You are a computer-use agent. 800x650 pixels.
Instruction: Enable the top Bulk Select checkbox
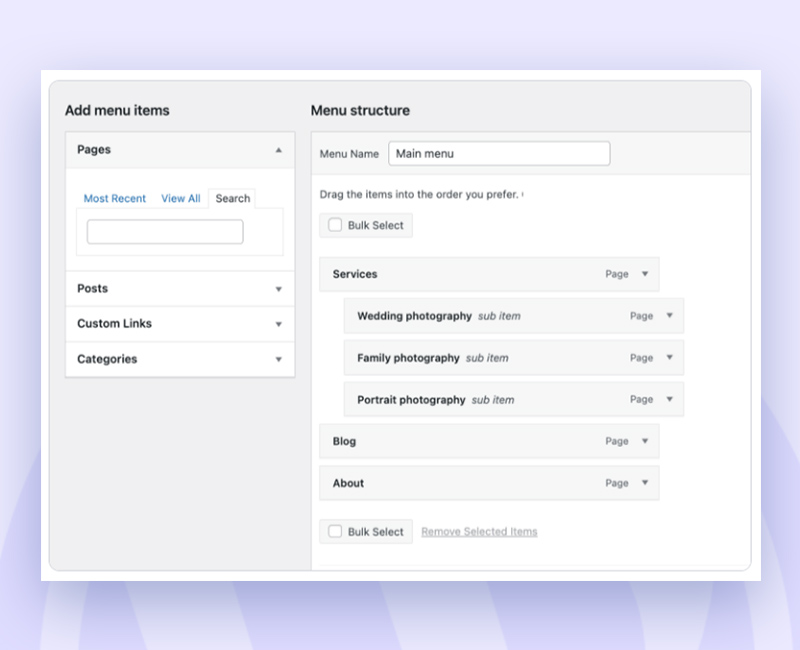[x=335, y=225]
